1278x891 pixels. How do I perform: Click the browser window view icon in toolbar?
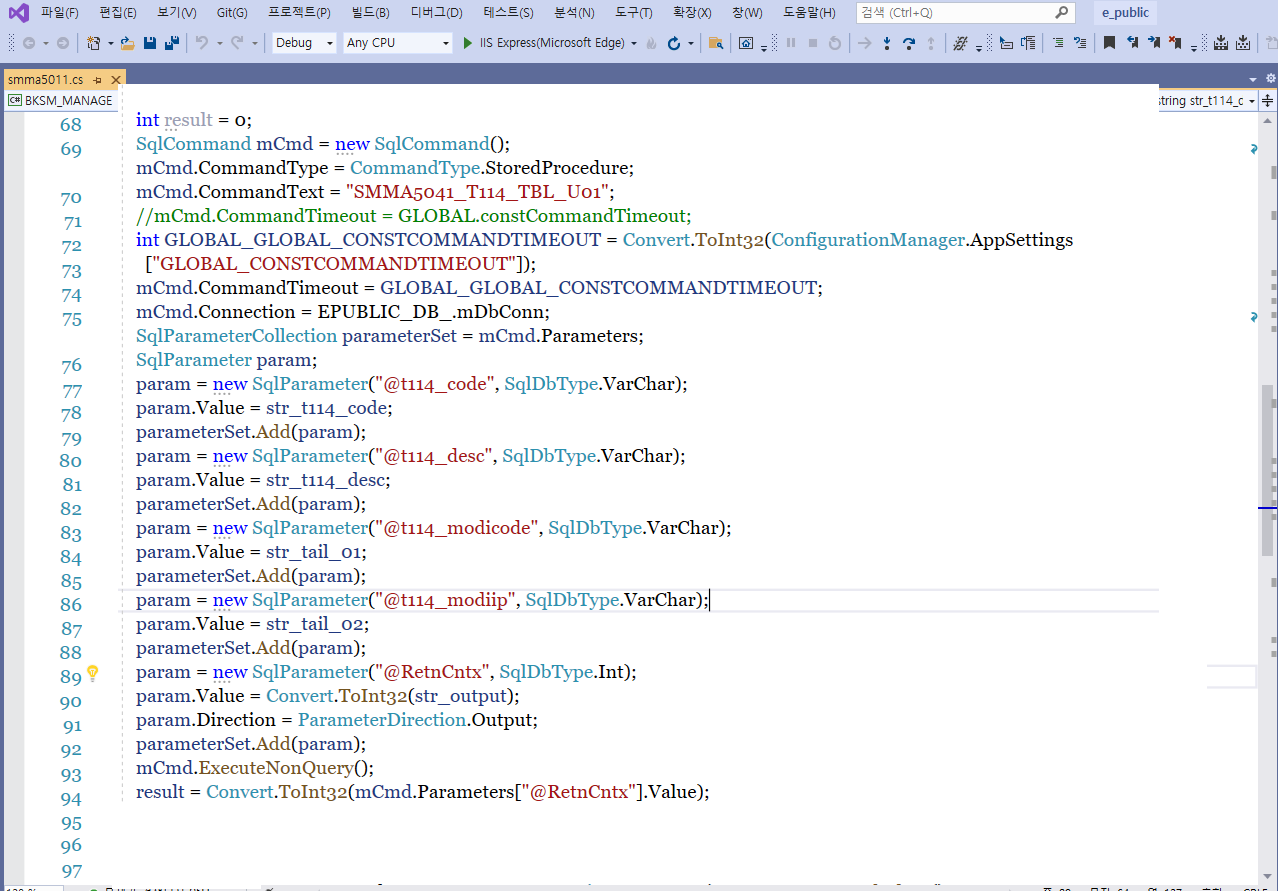point(746,43)
